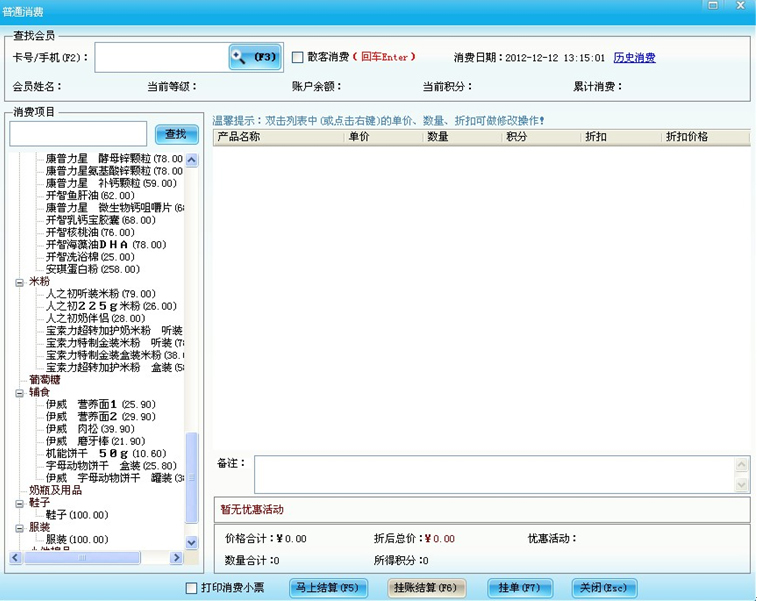
Task: Select 伊威 字母动物饼干 罐装
Action: click(114, 478)
